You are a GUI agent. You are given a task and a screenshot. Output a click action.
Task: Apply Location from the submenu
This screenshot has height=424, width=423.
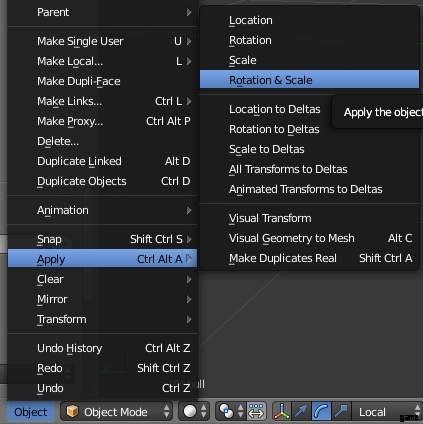309,20
